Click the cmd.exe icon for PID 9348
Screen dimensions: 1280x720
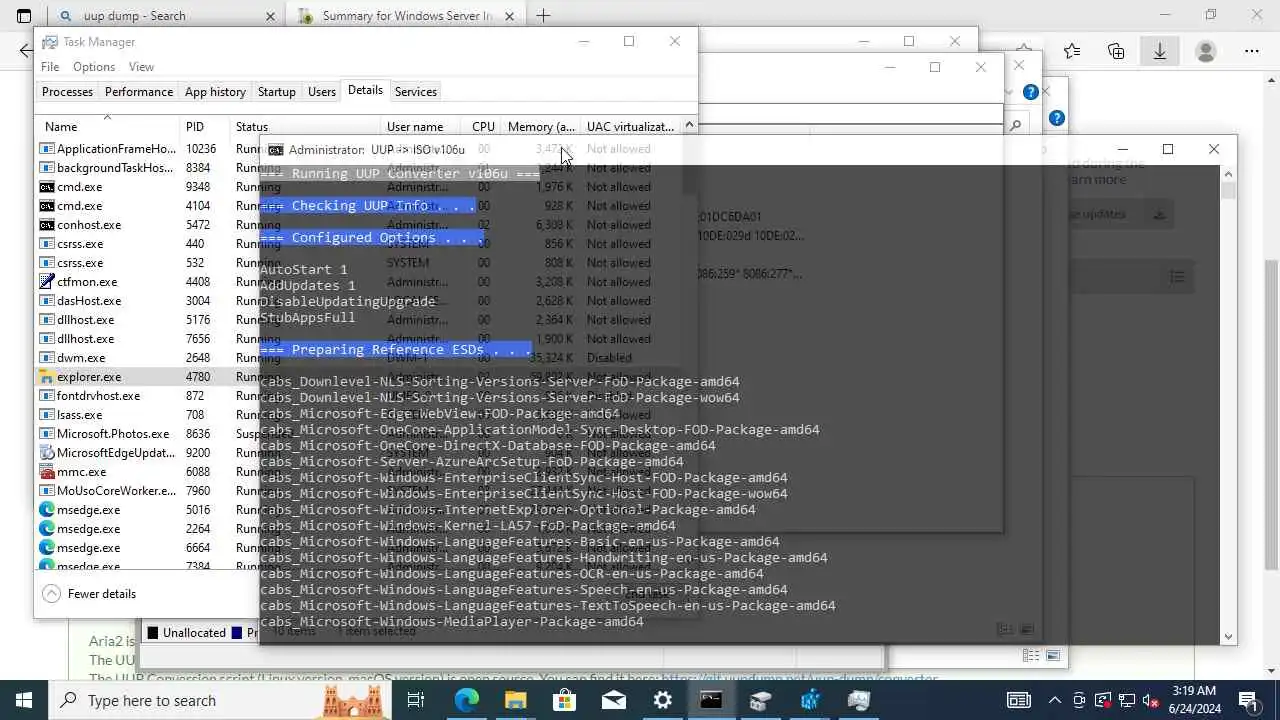[x=46, y=187]
